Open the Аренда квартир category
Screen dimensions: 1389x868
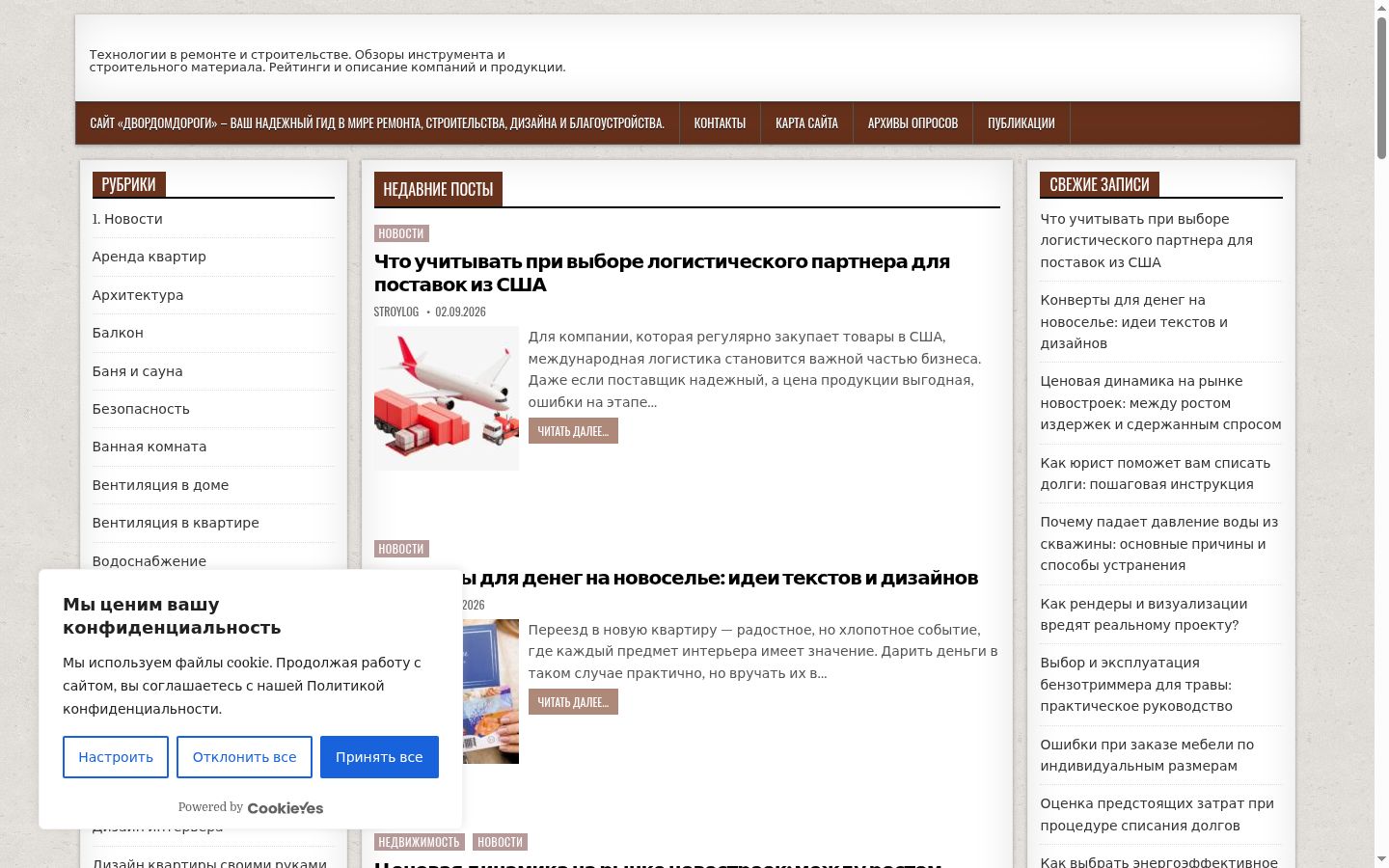[150, 257]
